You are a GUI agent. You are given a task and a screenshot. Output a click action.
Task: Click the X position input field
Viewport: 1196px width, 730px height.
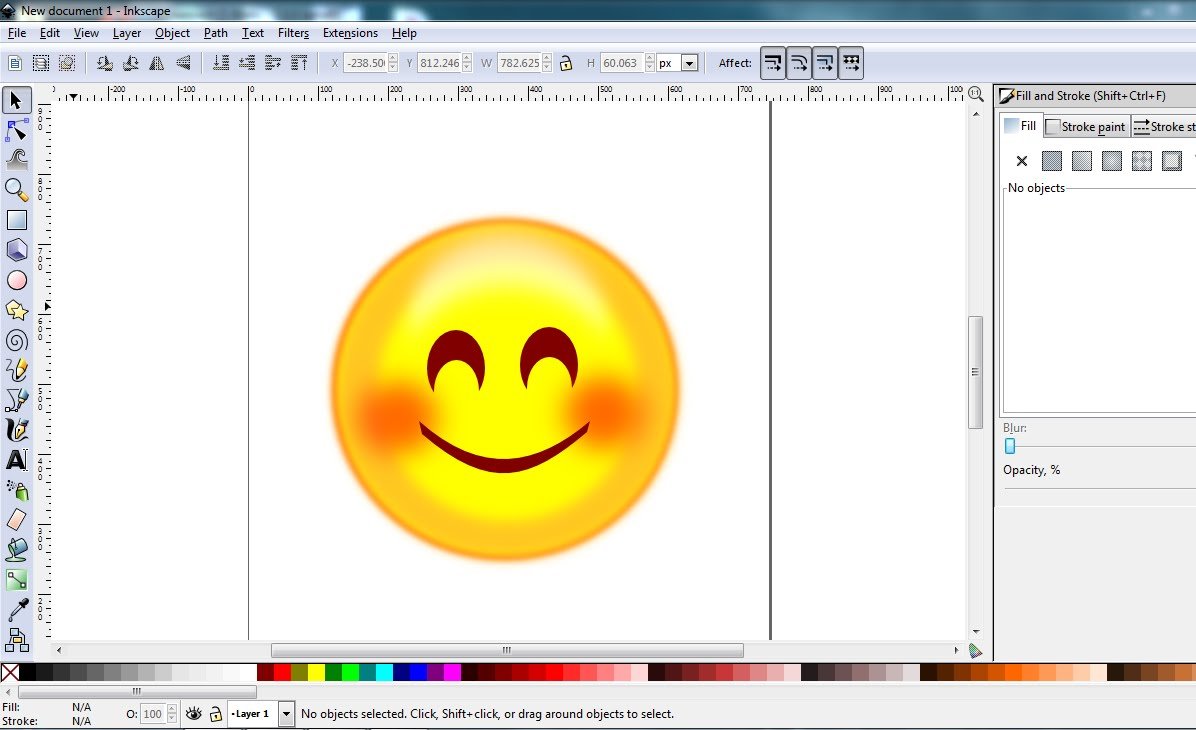point(364,63)
